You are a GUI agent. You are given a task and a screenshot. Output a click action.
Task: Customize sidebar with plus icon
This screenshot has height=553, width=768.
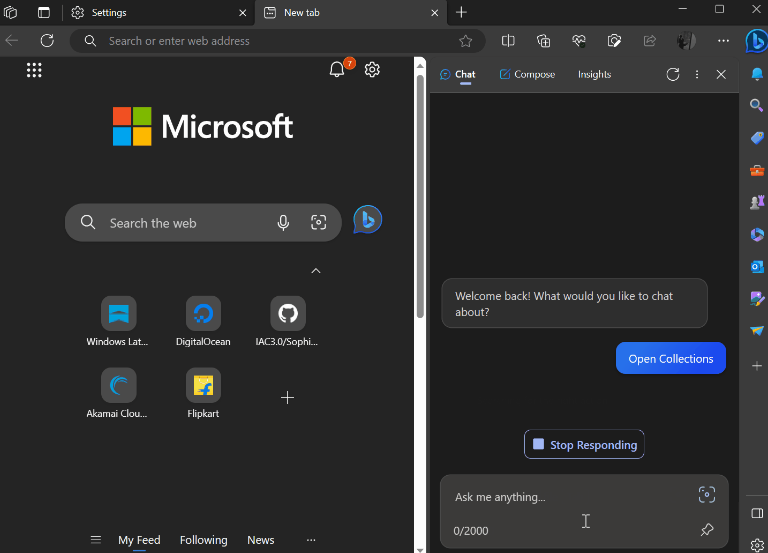[x=757, y=366]
